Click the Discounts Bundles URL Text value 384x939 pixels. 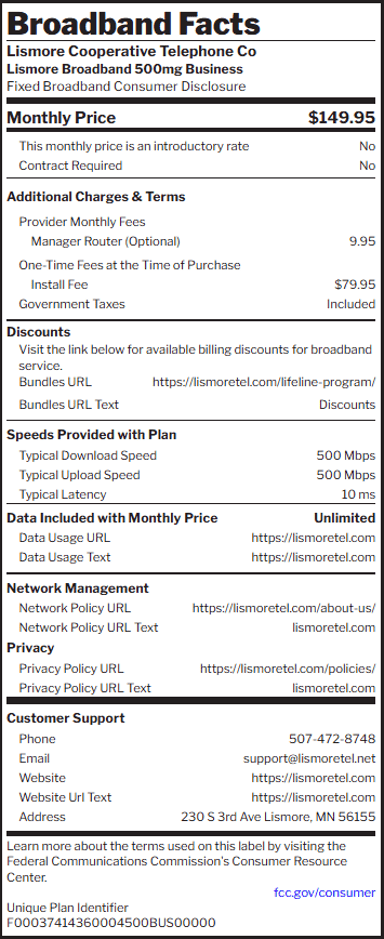click(347, 405)
